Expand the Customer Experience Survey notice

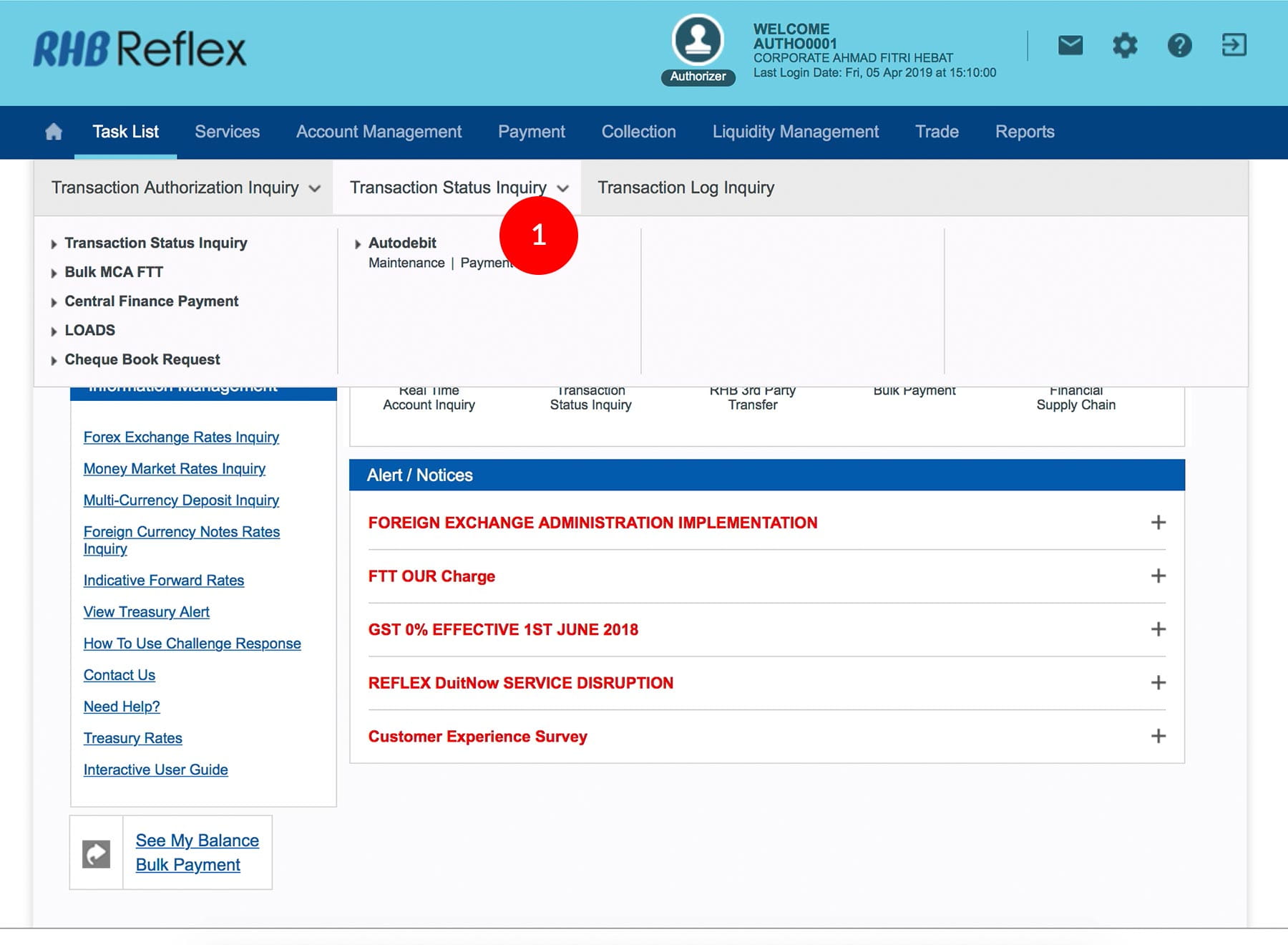coord(1158,736)
